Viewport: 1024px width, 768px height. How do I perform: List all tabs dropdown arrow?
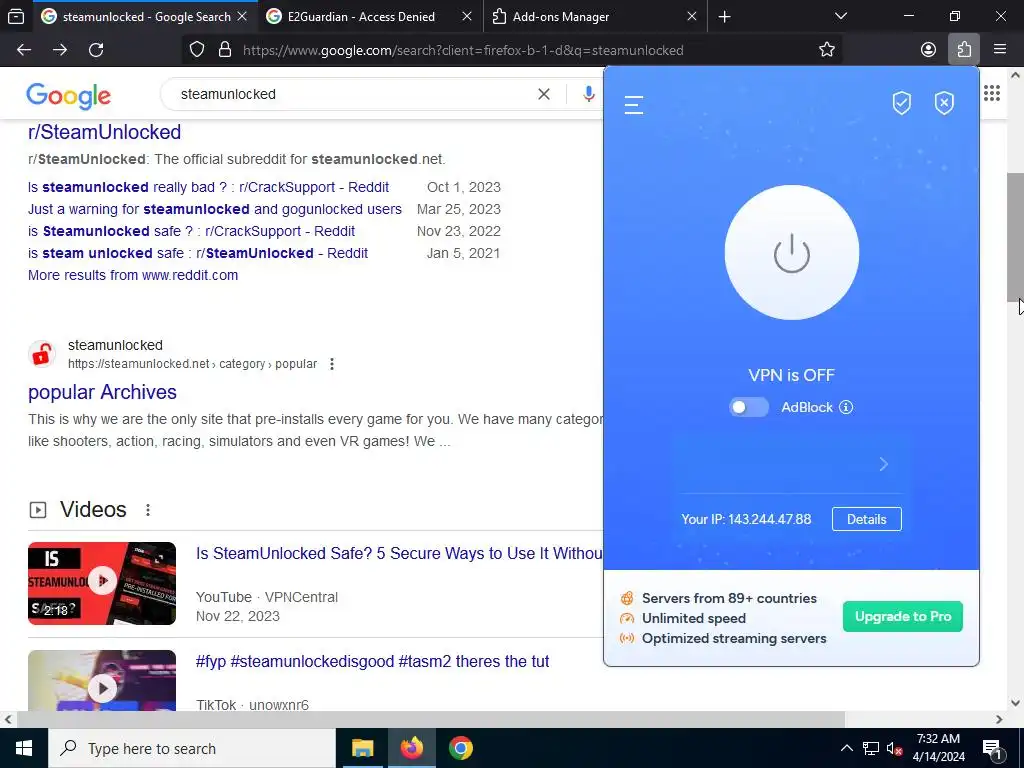pos(841,16)
